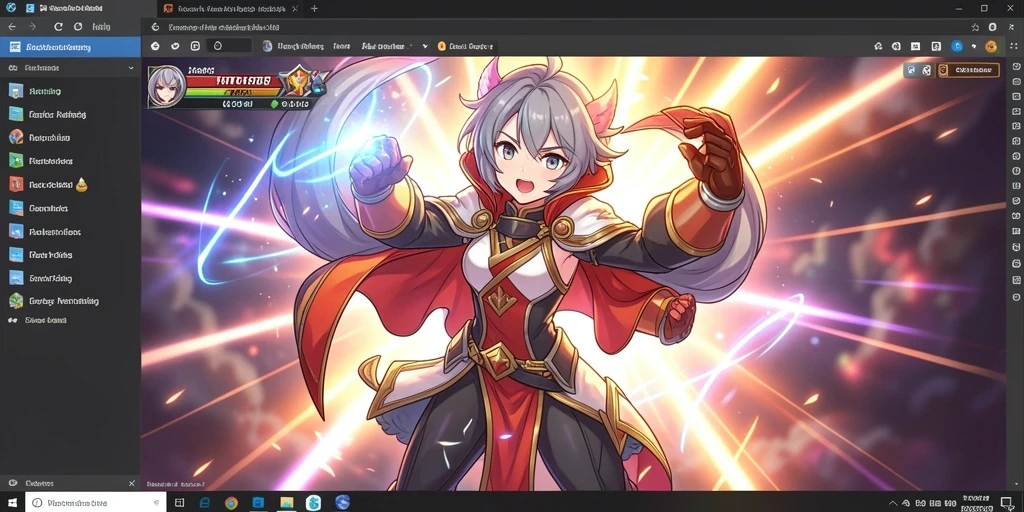Launch Chrome from the taskbar
This screenshot has height=512, width=1024.
pyautogui.click(x=231, y=502)
